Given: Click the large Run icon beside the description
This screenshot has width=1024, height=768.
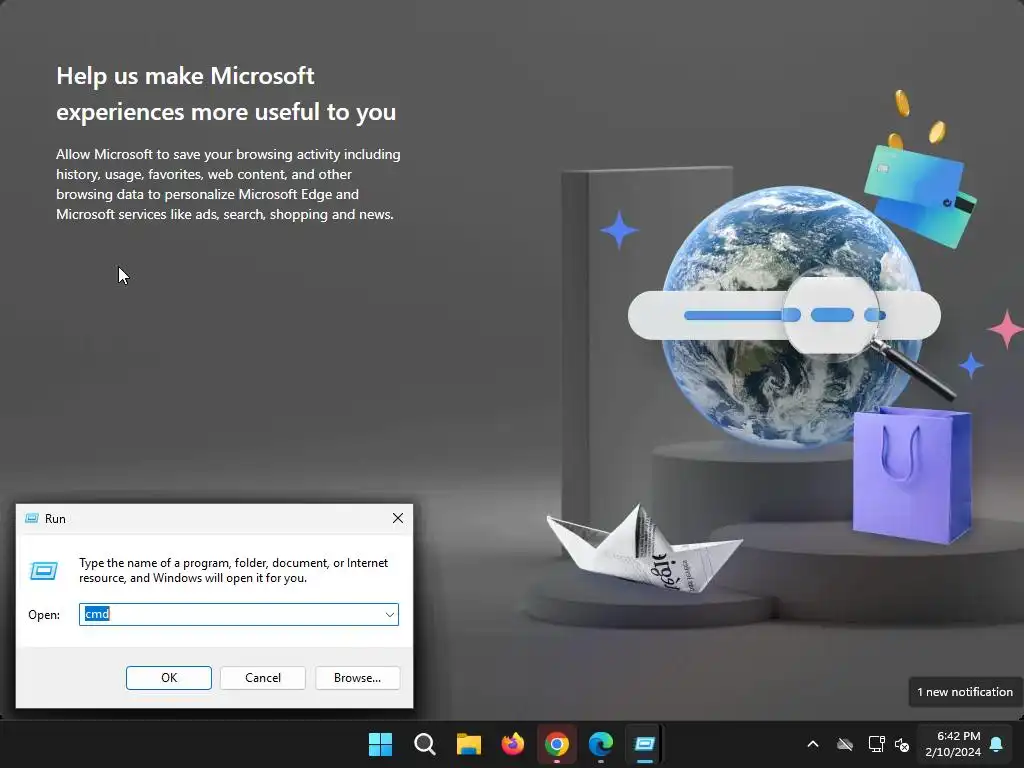Looking at the screenshot, I should pyautogui.click(x=44, y=571).
